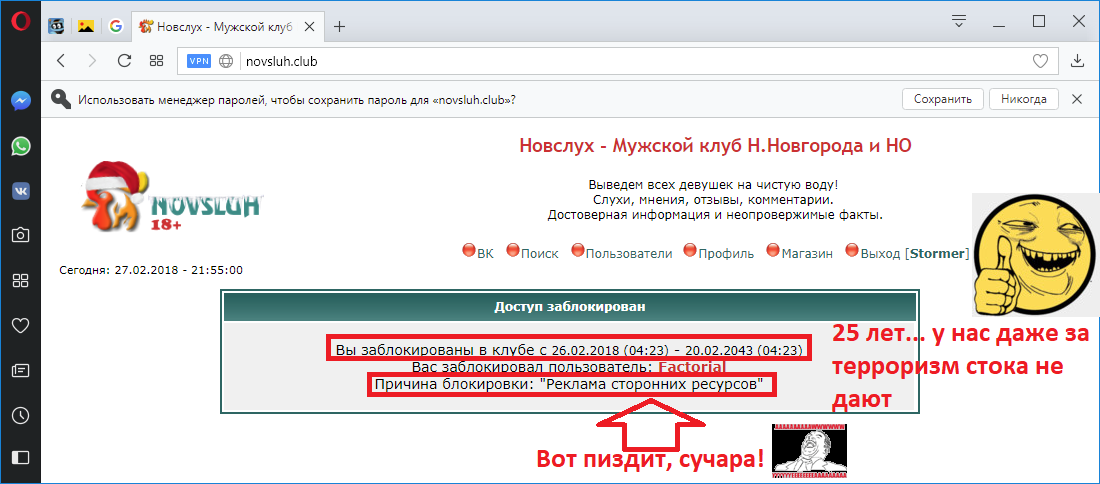Open Speed Dial start page grid
The width and height of the screenshot is (1100, 484).
pyautogui.click(x=156, y=61)
